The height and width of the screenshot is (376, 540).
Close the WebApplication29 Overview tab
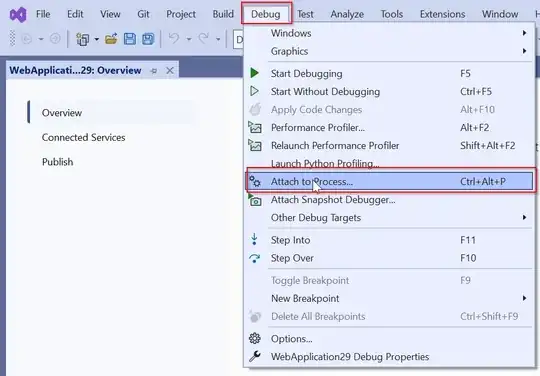tap(170, 71)
